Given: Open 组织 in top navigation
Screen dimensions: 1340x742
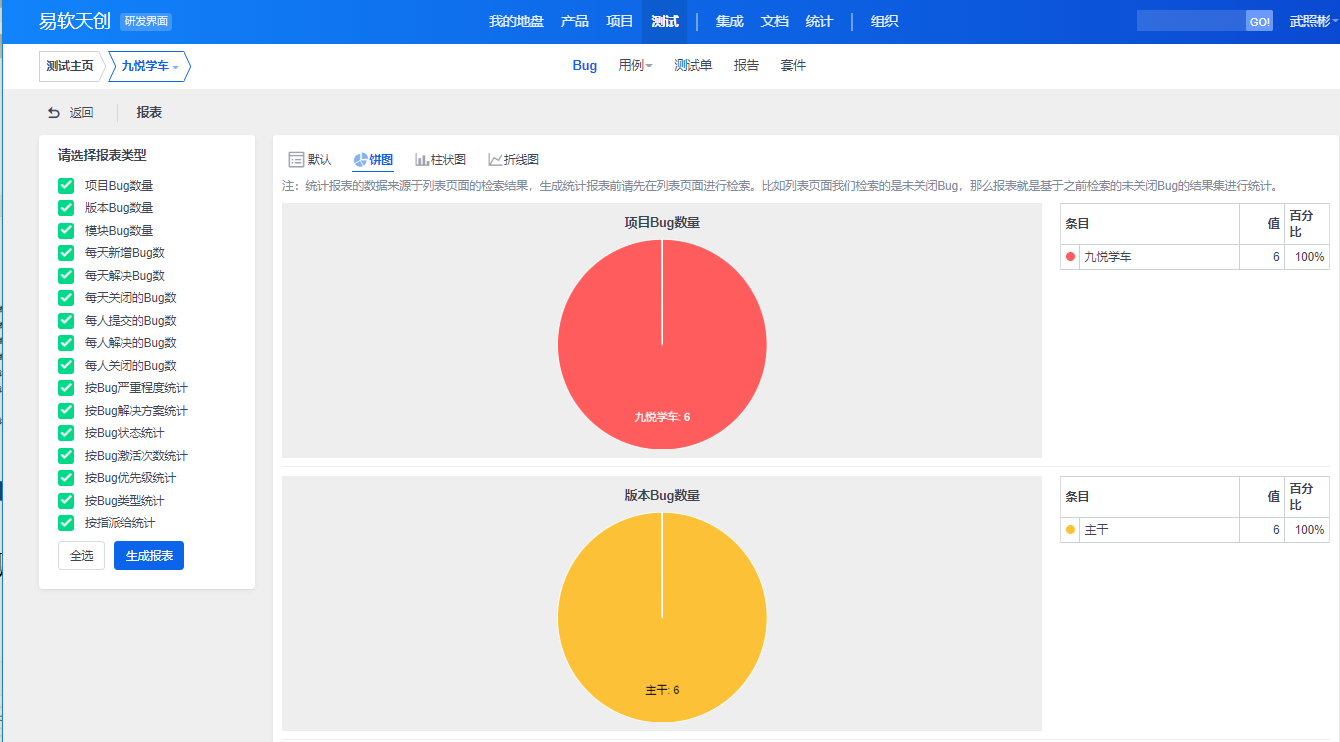Looking at the screenshot, I should click(x=884, y=21).
